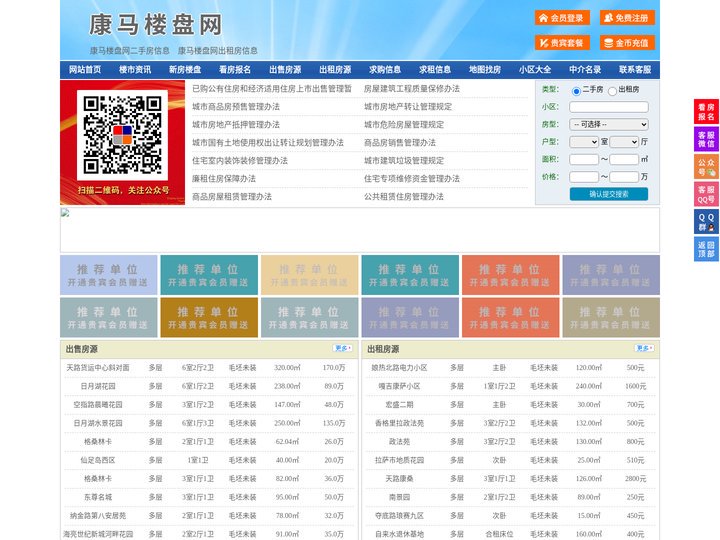Click the 公众号 side floating icon
Viewport: 720px width, 540px height.
click(x=706, y=167)
